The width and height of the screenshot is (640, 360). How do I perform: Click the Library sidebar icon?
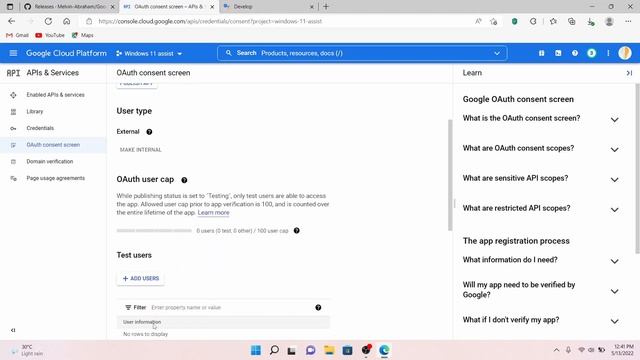click(x=13, y=111)
